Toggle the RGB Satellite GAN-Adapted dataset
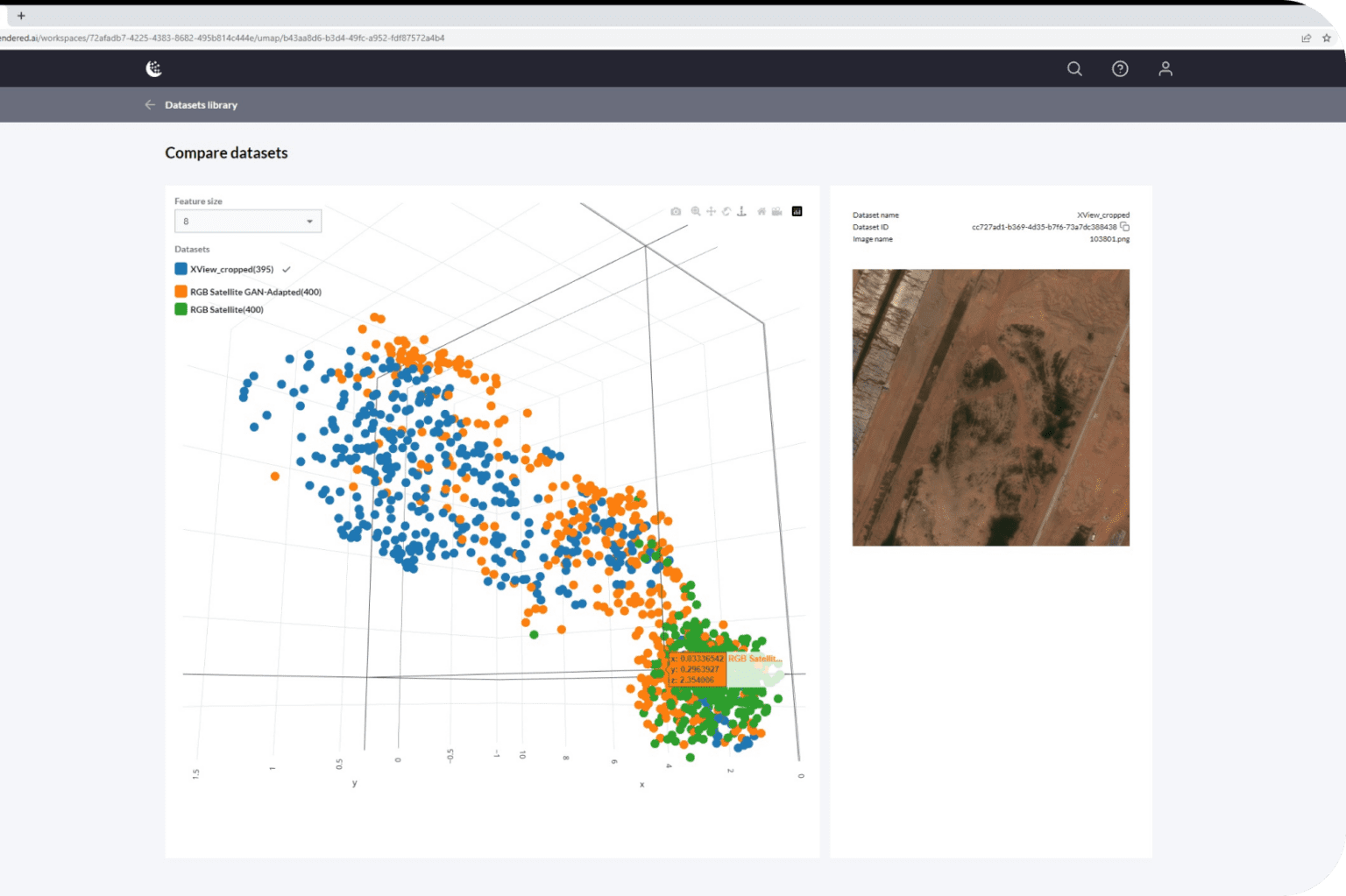1346x896 pixels. click(253, 291)
